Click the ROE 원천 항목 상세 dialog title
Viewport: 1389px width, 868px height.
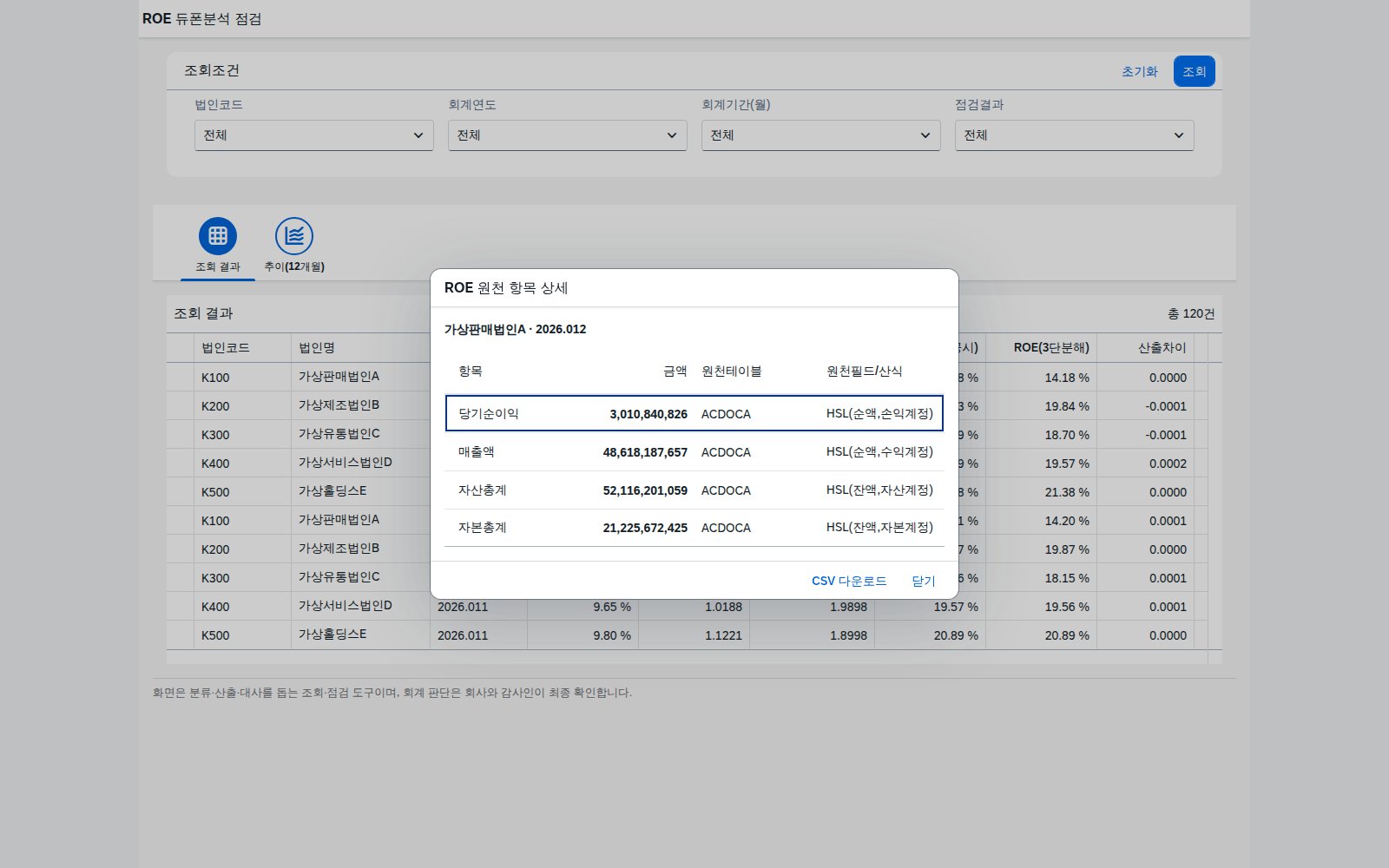[x=506, y=288]
